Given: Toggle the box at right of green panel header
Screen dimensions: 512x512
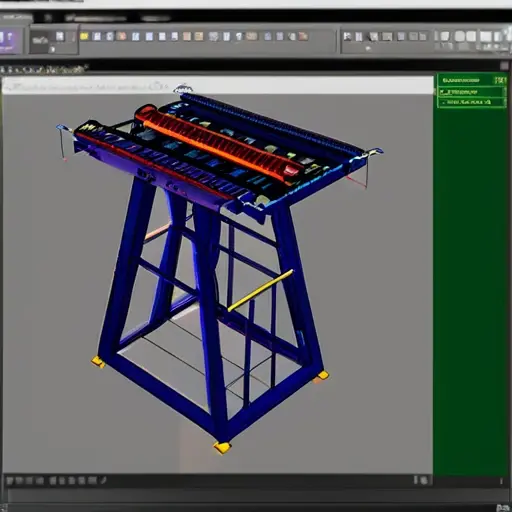Looking at the screenshot, I should 500,80.
